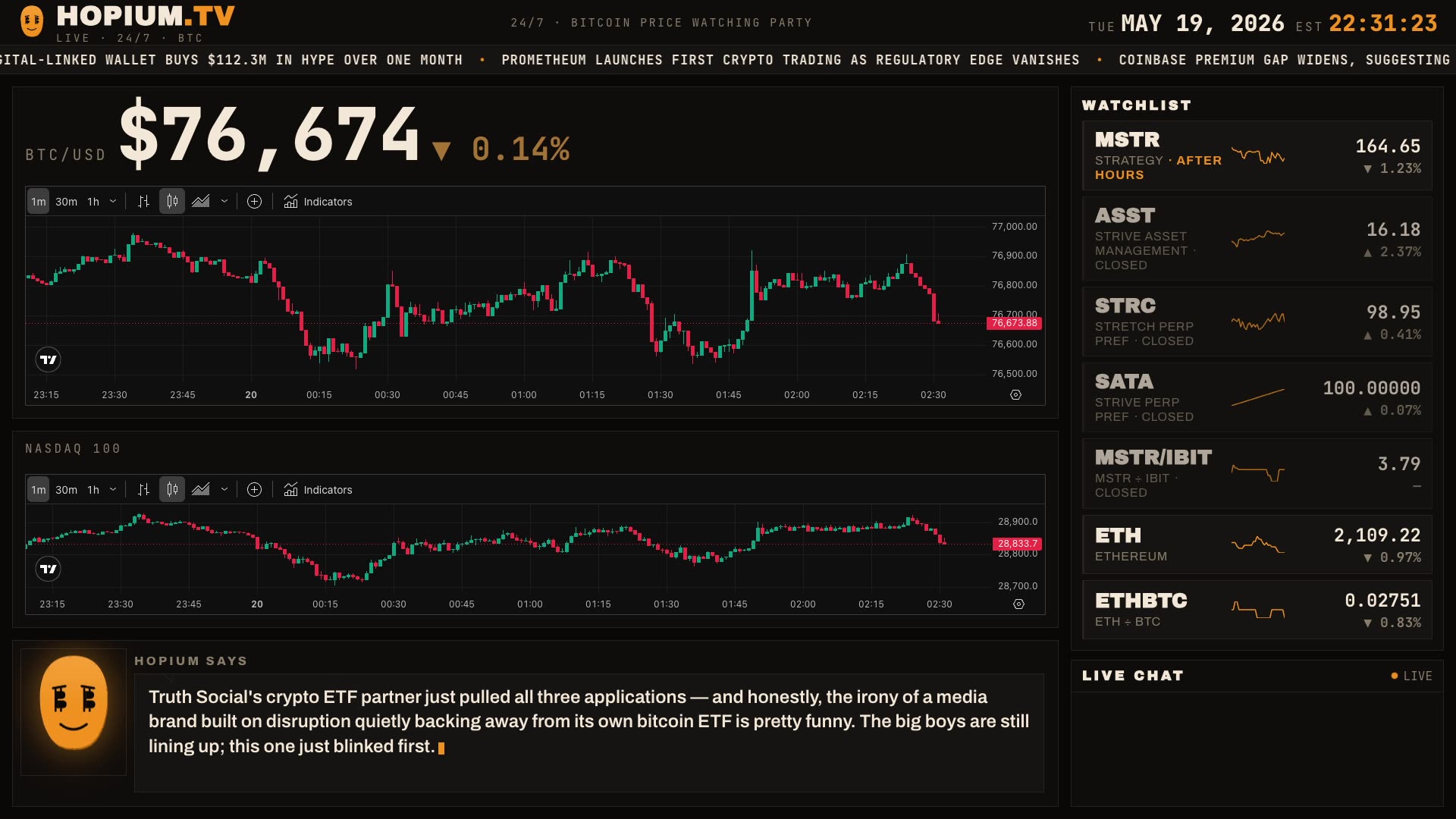Select area chart style in Nasdaq chart toolbar
The height and width of the screenshot is (819, 1456).
201,490
